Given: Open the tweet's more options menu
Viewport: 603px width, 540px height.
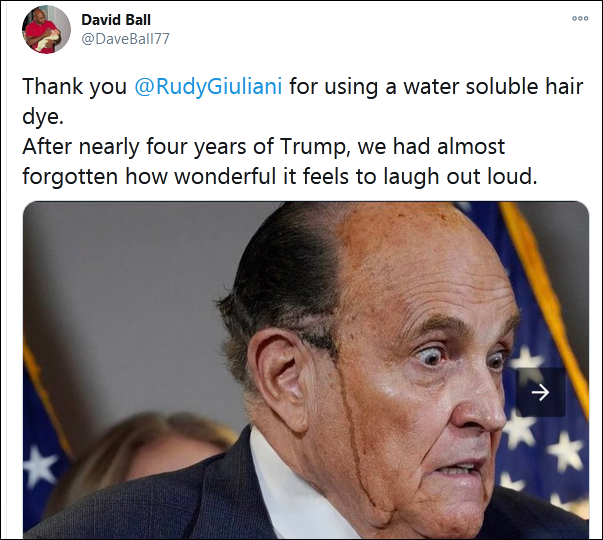Looking at the screenshot, I should point(580,19).
